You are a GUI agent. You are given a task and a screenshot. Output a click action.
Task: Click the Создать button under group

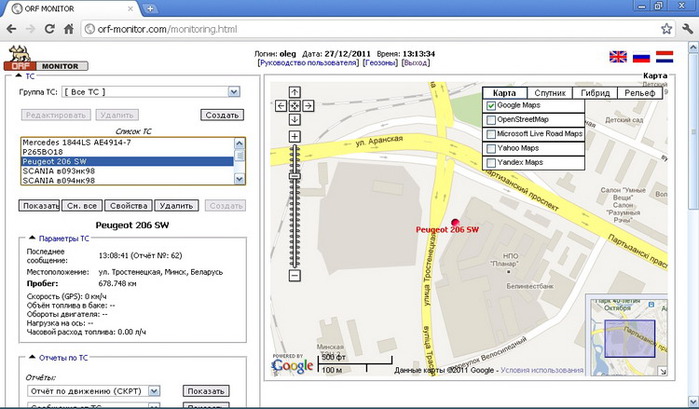222,115
